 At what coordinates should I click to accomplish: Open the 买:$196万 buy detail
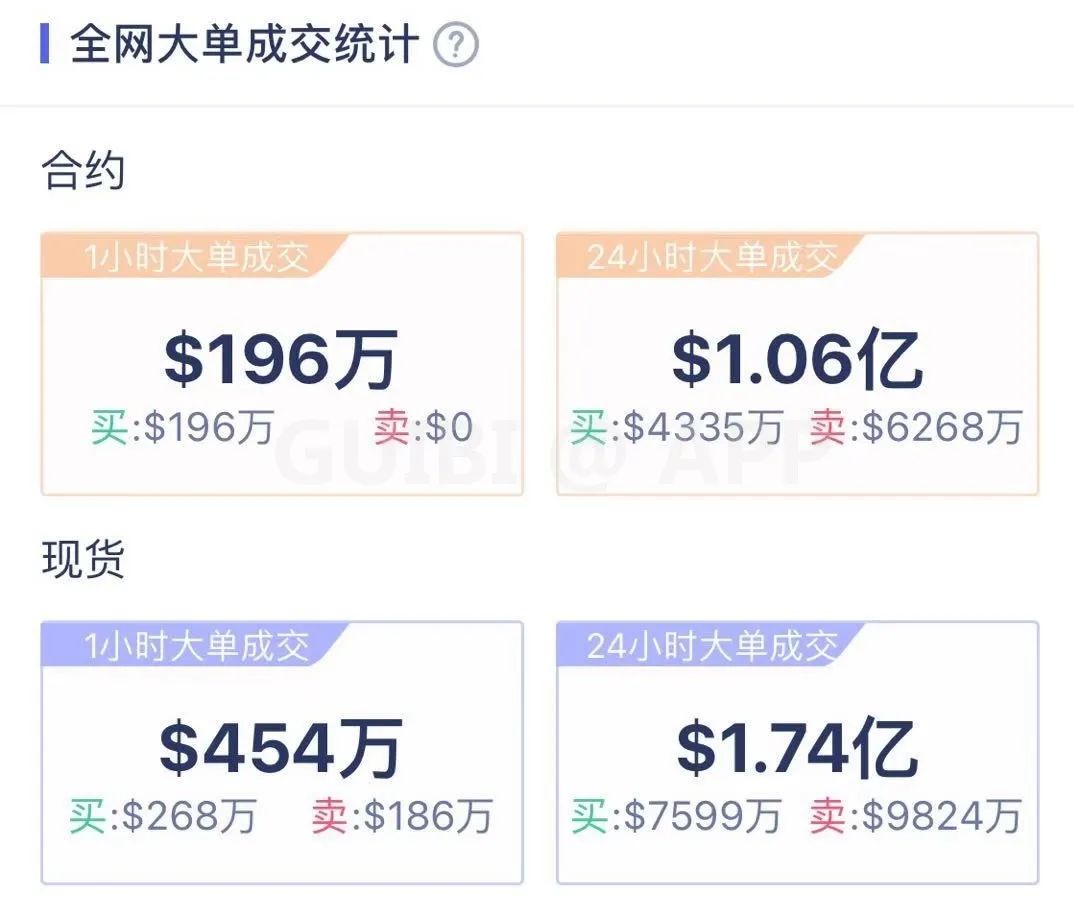point(181,427)
